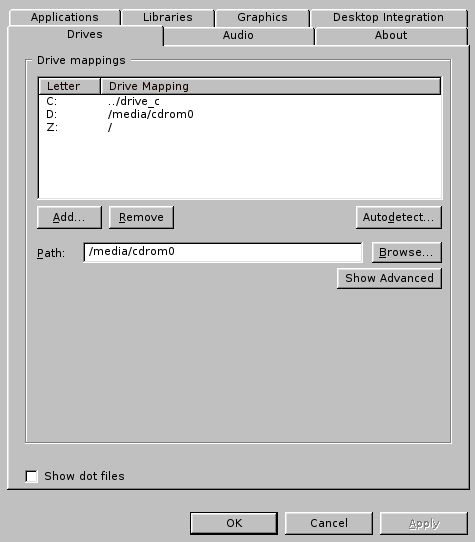The height and width of the screenshot is (542, 475).
Task: Click the Add... drive button
Action: pyautogui.click(x=69, y=217)
